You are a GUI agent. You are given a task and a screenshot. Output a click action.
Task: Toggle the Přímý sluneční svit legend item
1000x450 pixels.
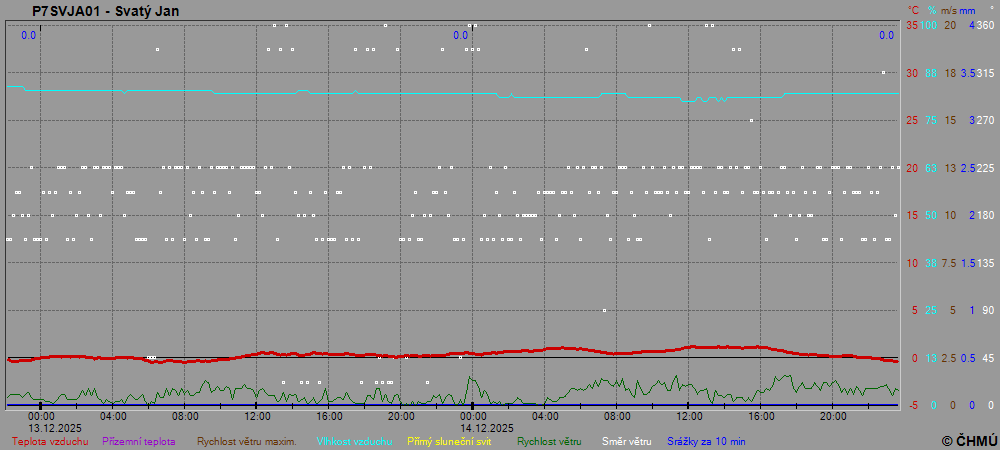450,440
